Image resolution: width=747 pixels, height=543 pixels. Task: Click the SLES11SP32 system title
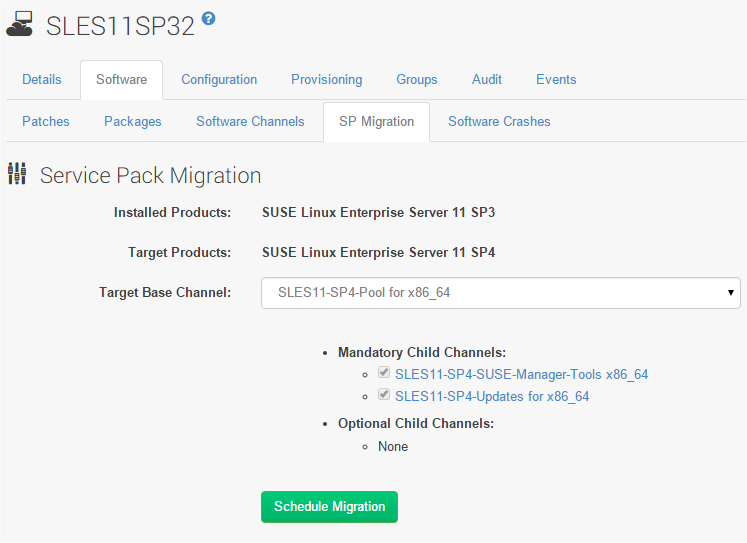click(x=121, y=26)
